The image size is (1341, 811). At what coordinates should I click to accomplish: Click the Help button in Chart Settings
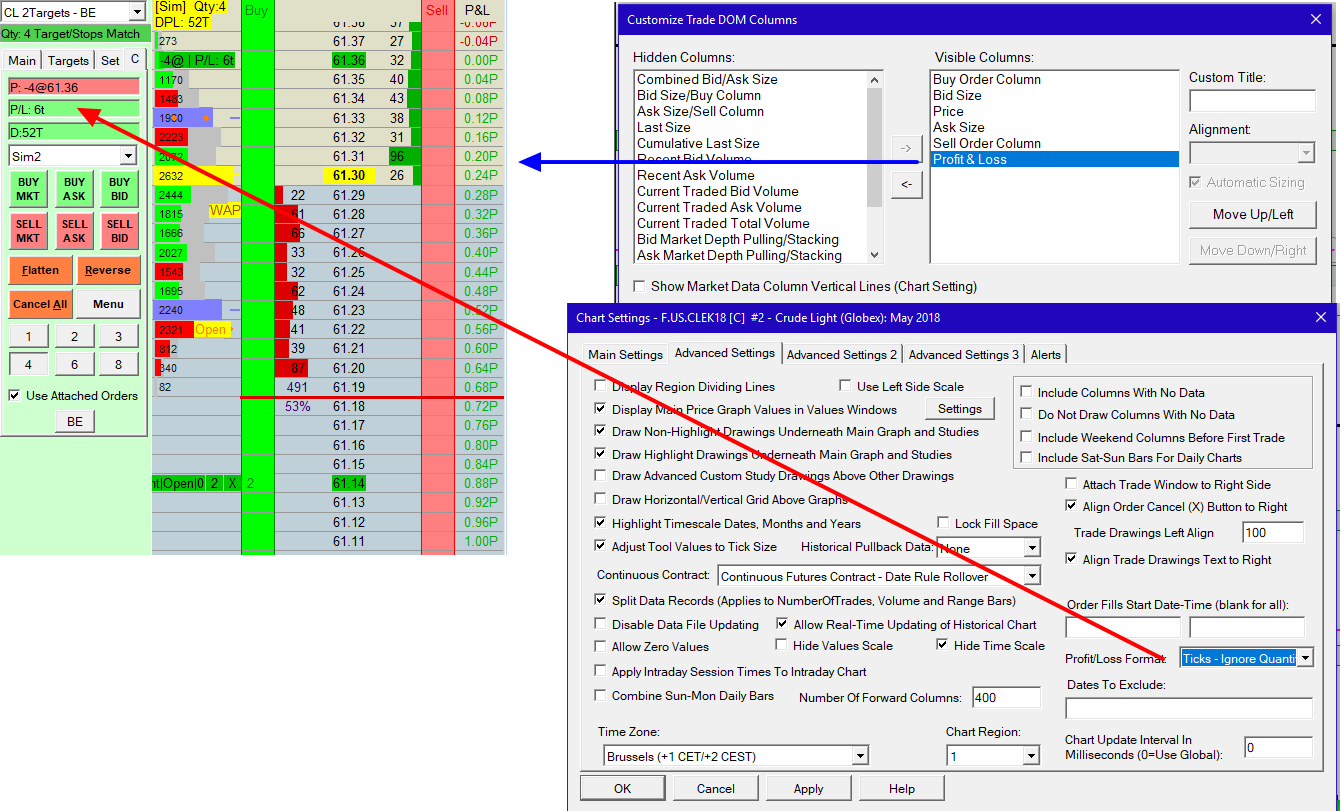tap(901, 788)
